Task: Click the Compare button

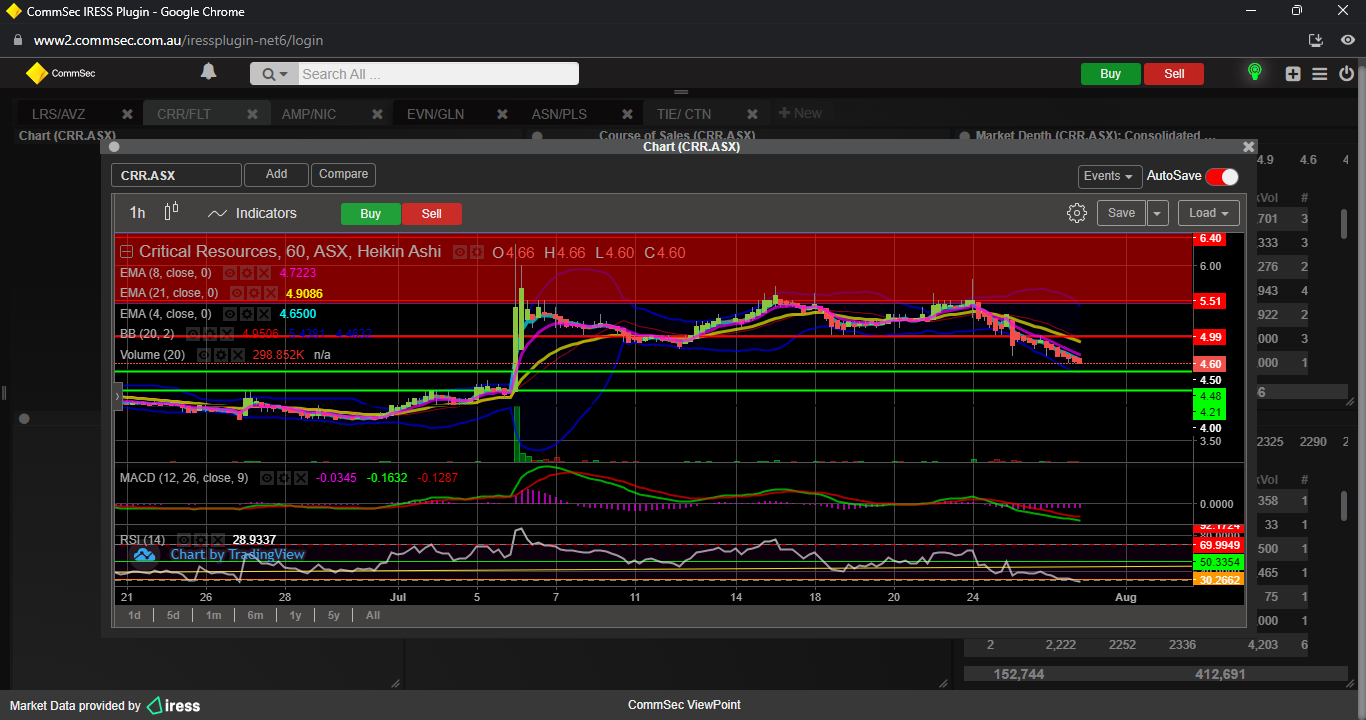Action: pyautogui.click(x=343, y=174)
